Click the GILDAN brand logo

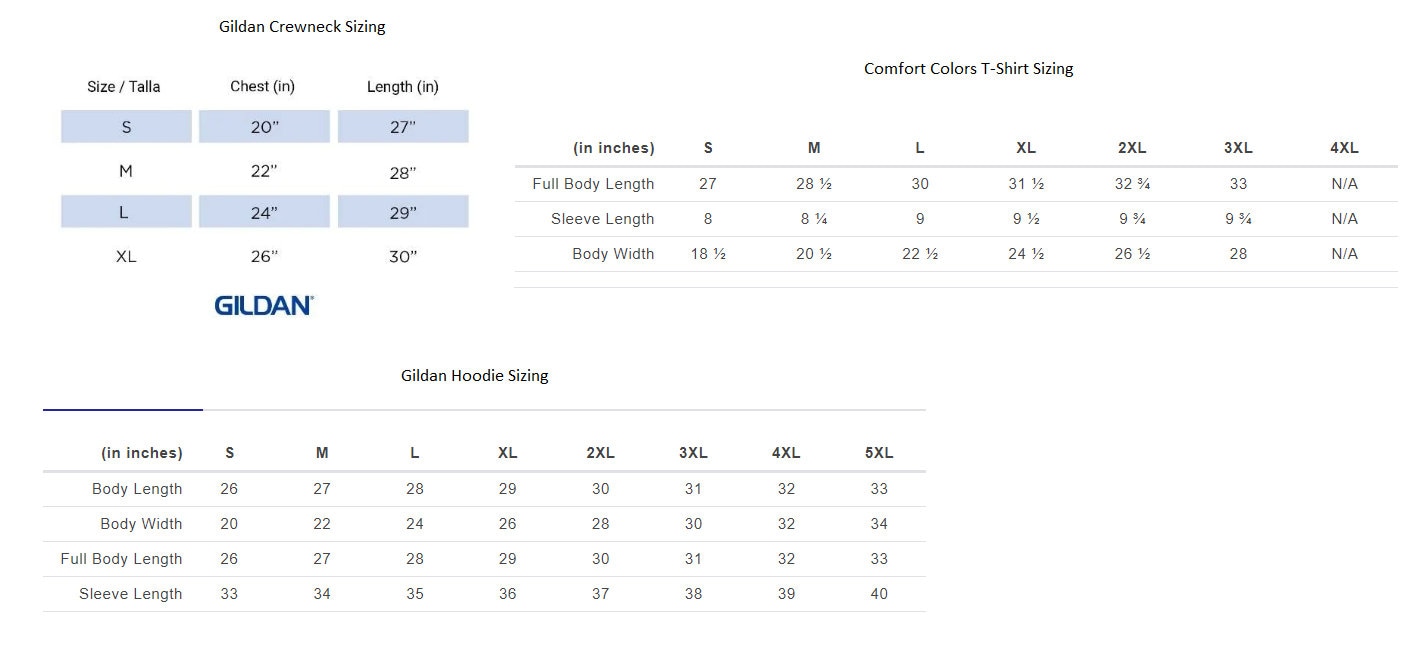(264, 305)
